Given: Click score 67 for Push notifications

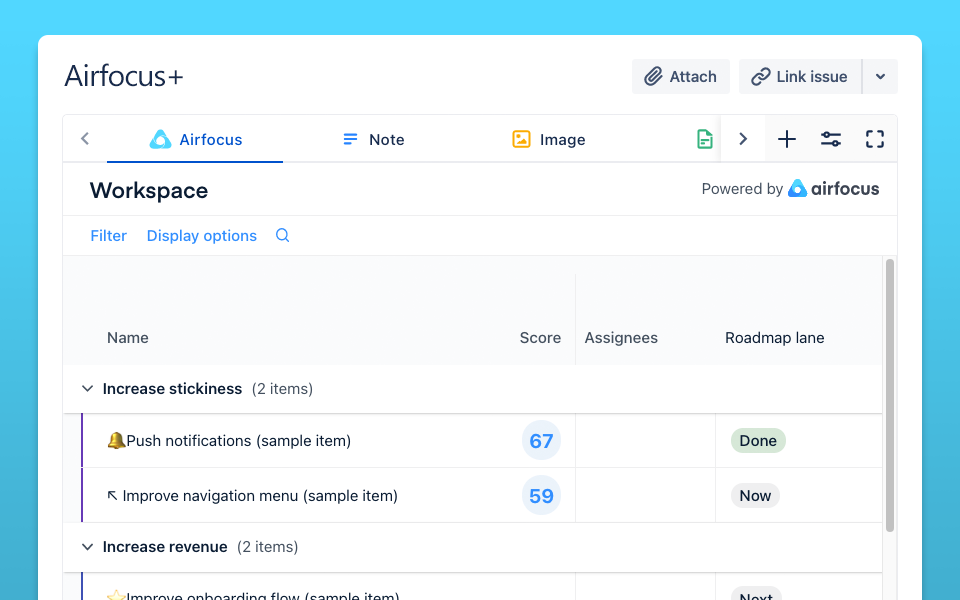Looking at the screenshot, I should [x=541, y=441].
